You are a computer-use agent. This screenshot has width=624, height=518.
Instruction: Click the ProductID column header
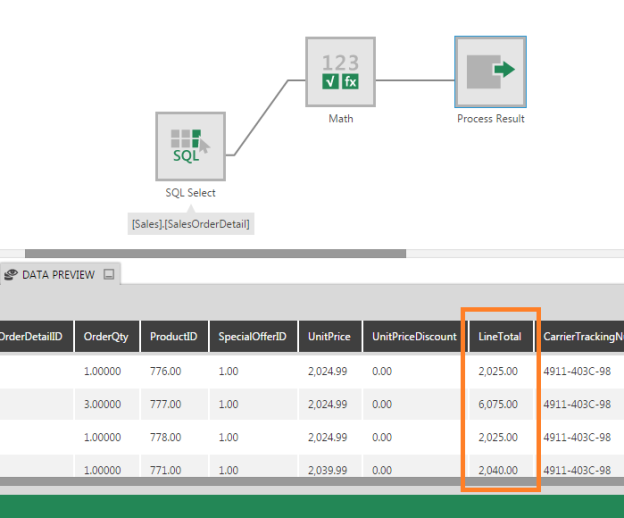174,337
